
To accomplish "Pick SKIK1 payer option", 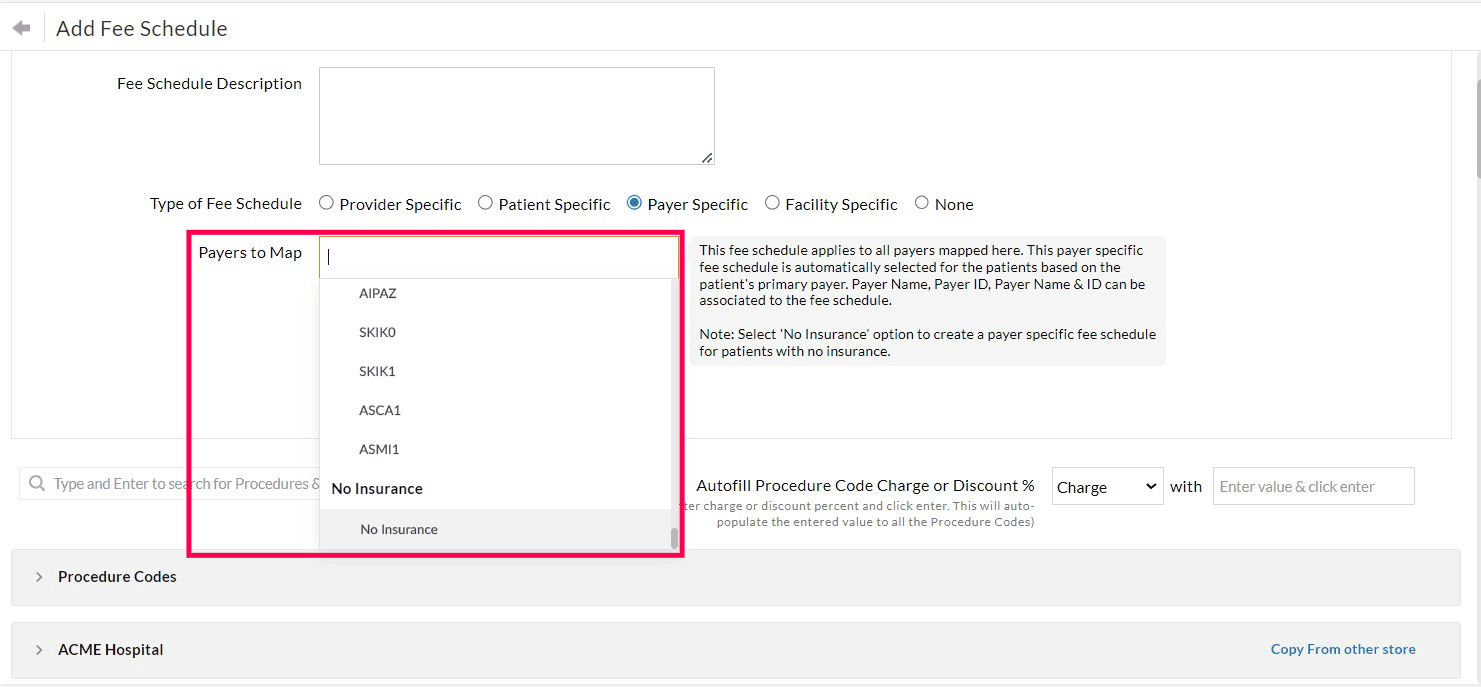I will 378,371.
